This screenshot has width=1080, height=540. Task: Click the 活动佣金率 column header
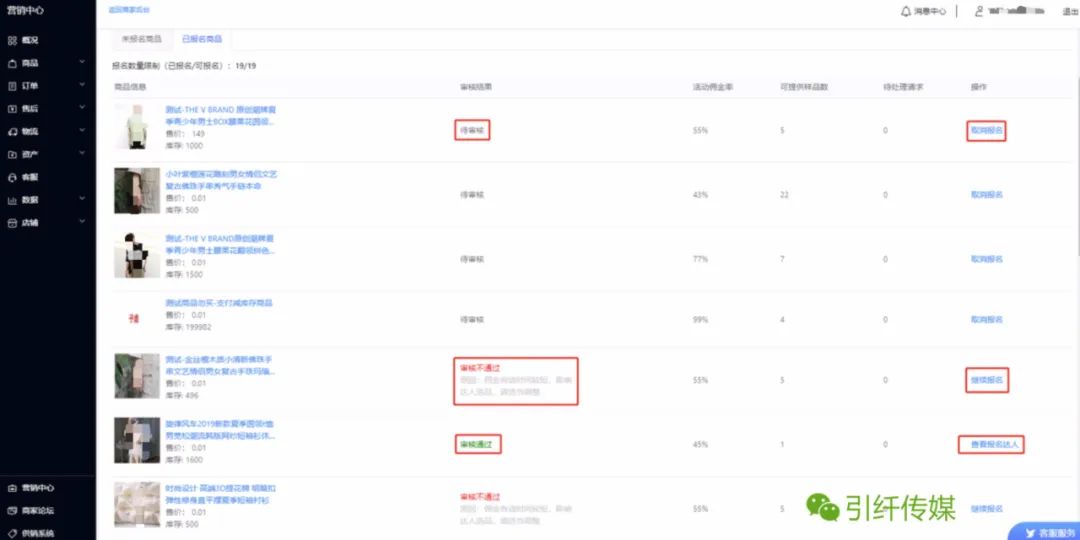point(712,87)
